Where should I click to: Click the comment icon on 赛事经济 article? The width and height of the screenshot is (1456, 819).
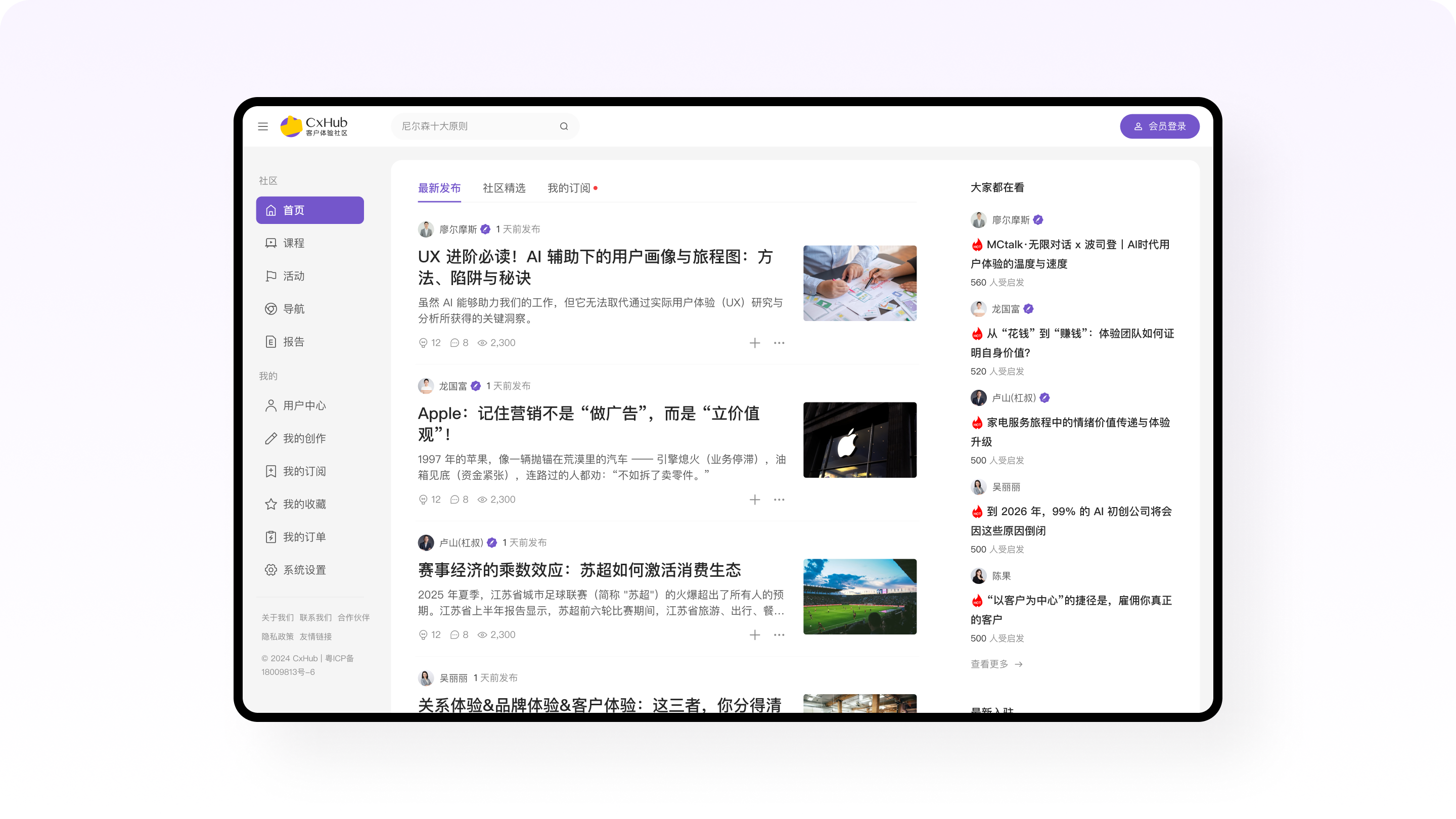(454, 634)
